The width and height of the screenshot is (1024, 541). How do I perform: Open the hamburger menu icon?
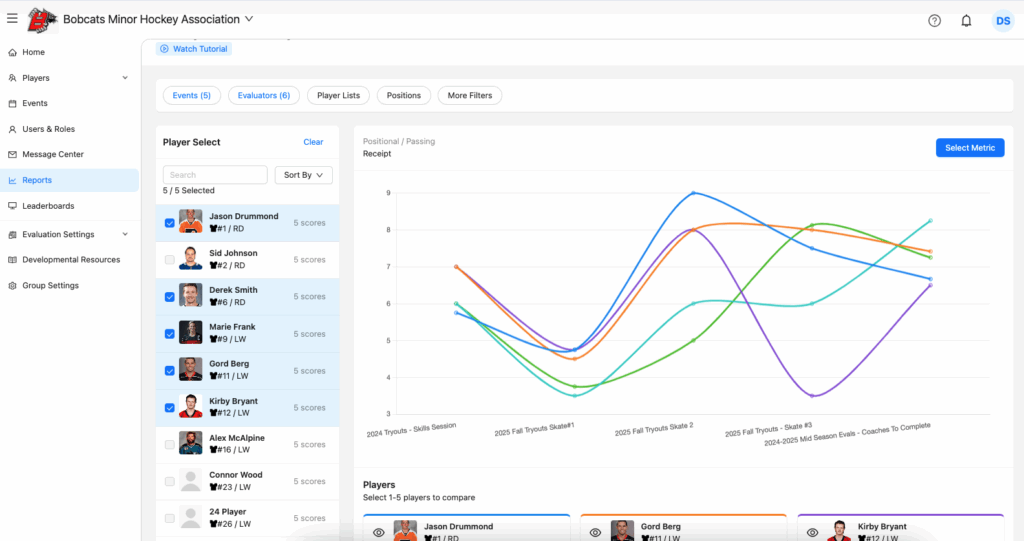[x=12, y=18]
